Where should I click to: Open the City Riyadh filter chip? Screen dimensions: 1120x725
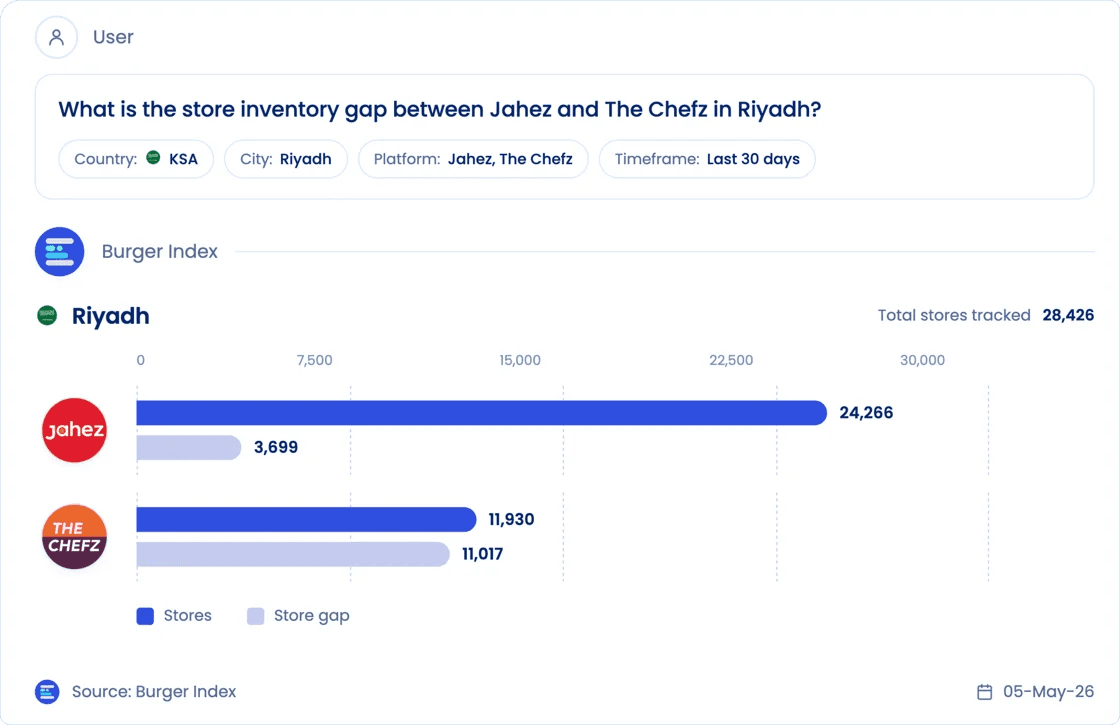(286, 159)
